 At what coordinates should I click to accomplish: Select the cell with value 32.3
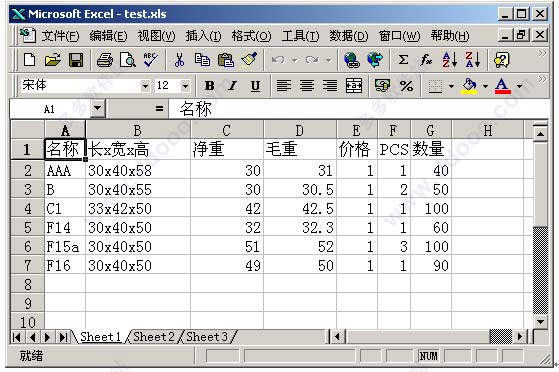pyautogui.click(x=299, y=228)
